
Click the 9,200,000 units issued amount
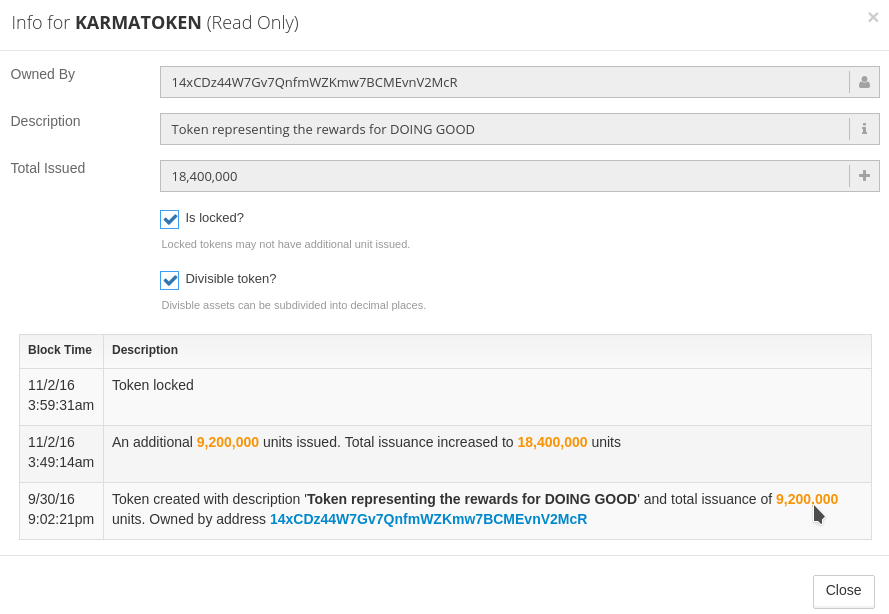pos(228,442)
